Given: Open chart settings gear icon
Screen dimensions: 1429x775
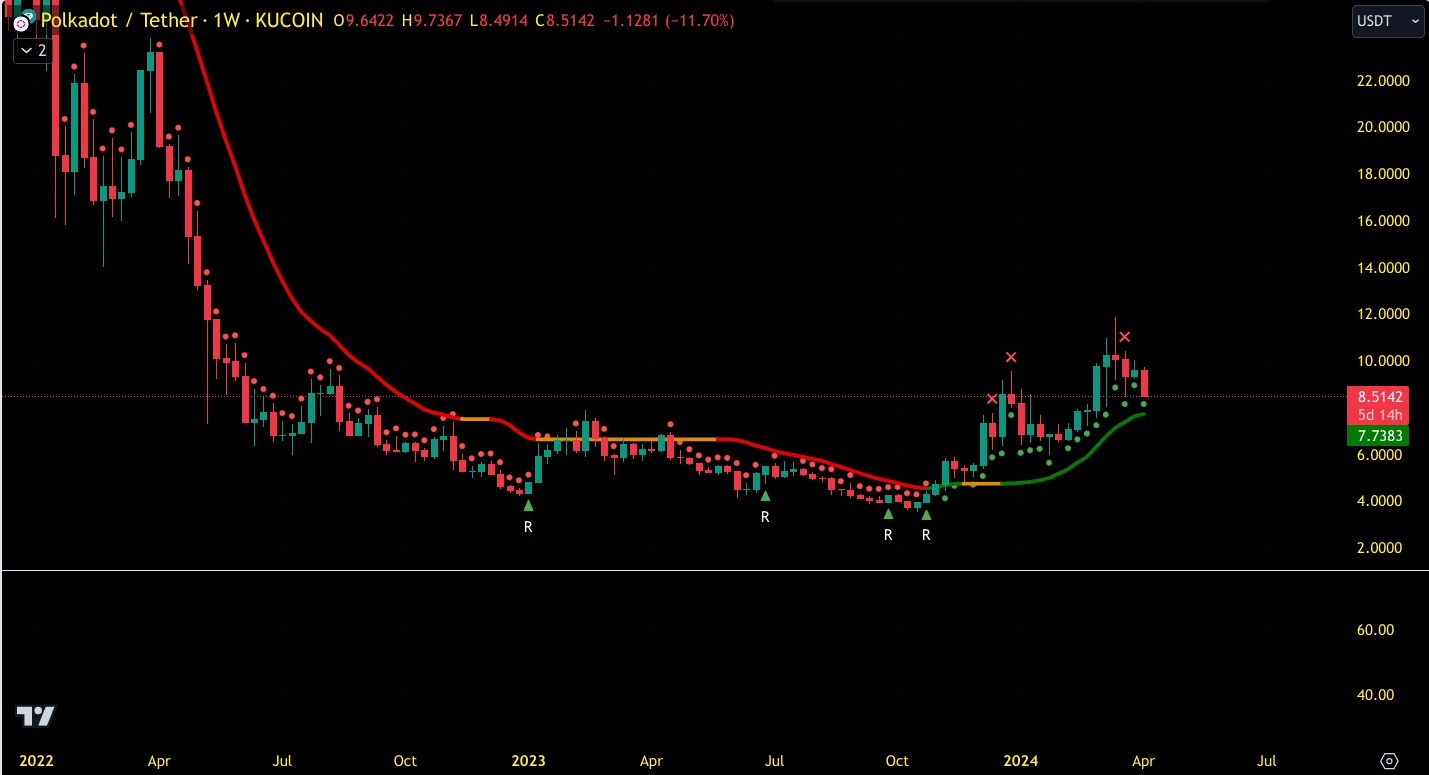Looking at the screenshot, I should pos(1389,761).
